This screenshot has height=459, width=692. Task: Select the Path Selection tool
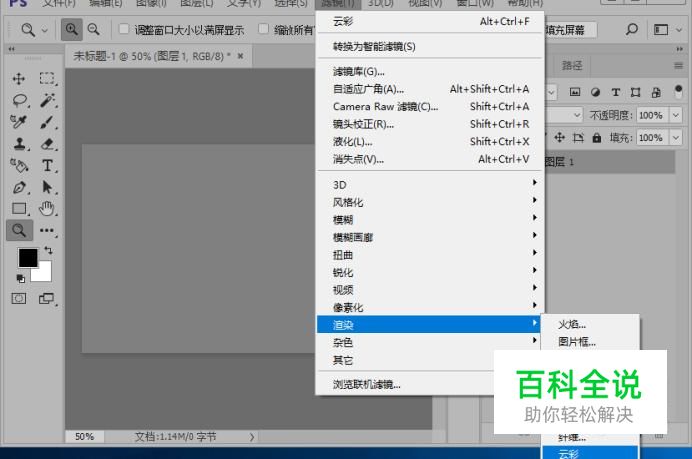tap(47, 187)
